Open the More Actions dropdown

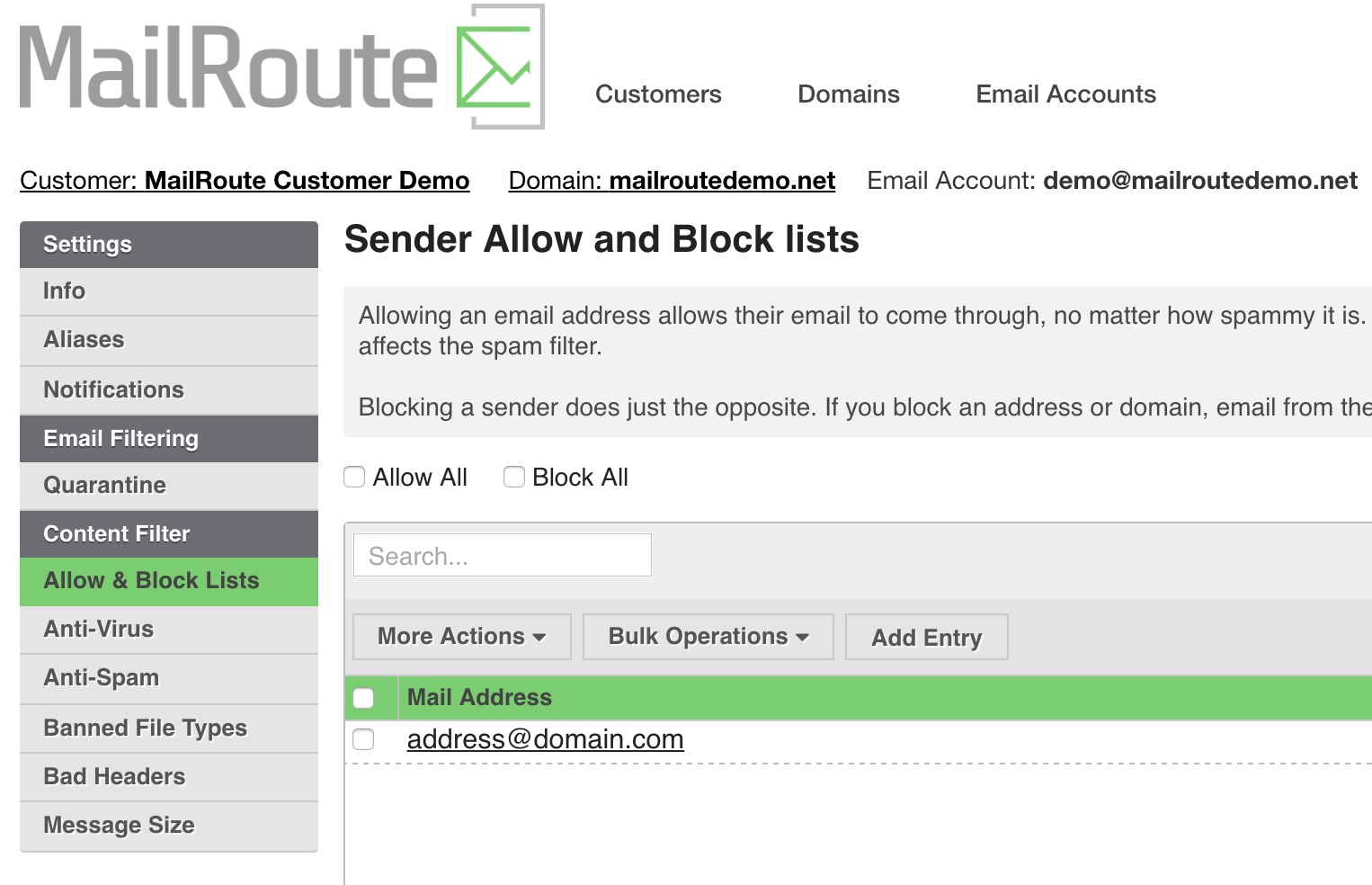point(462,637)
